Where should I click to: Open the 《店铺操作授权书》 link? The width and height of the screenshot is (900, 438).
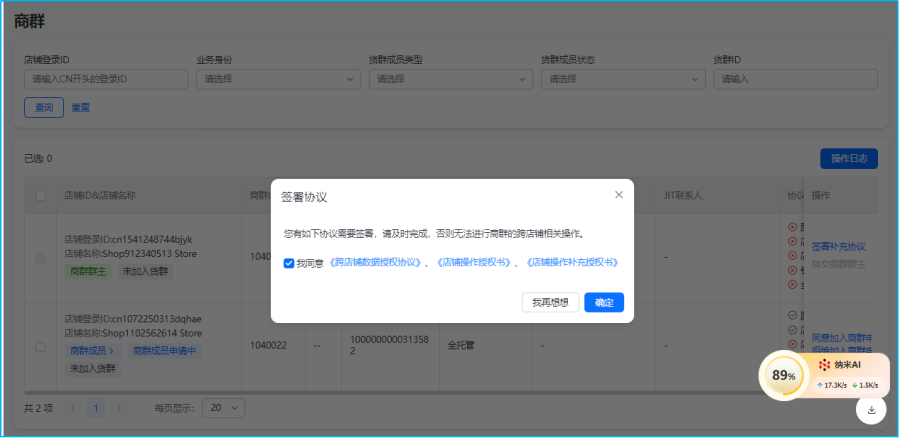[x=474, y=263]
